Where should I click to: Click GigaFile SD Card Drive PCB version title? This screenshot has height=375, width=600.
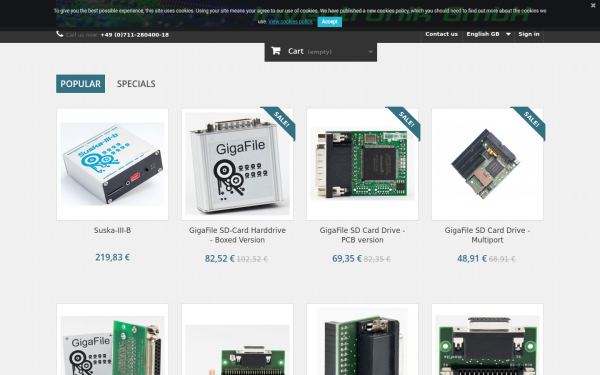[362, 235]
